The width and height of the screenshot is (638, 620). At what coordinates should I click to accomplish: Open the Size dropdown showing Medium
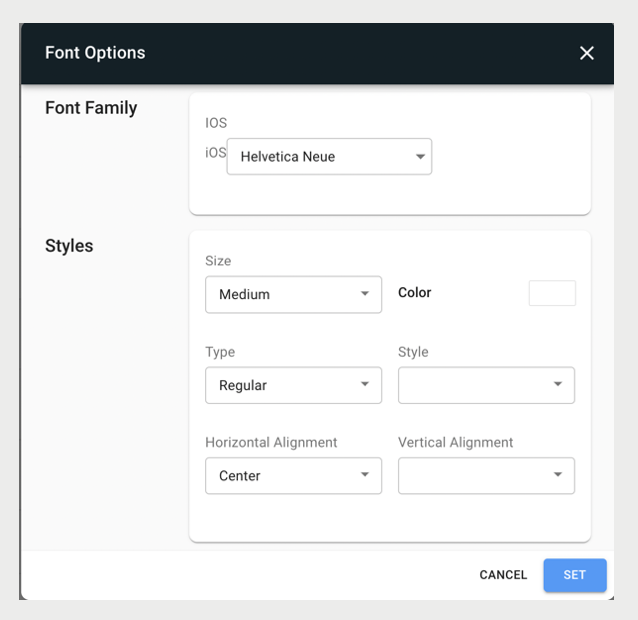(x=293, y=295)
